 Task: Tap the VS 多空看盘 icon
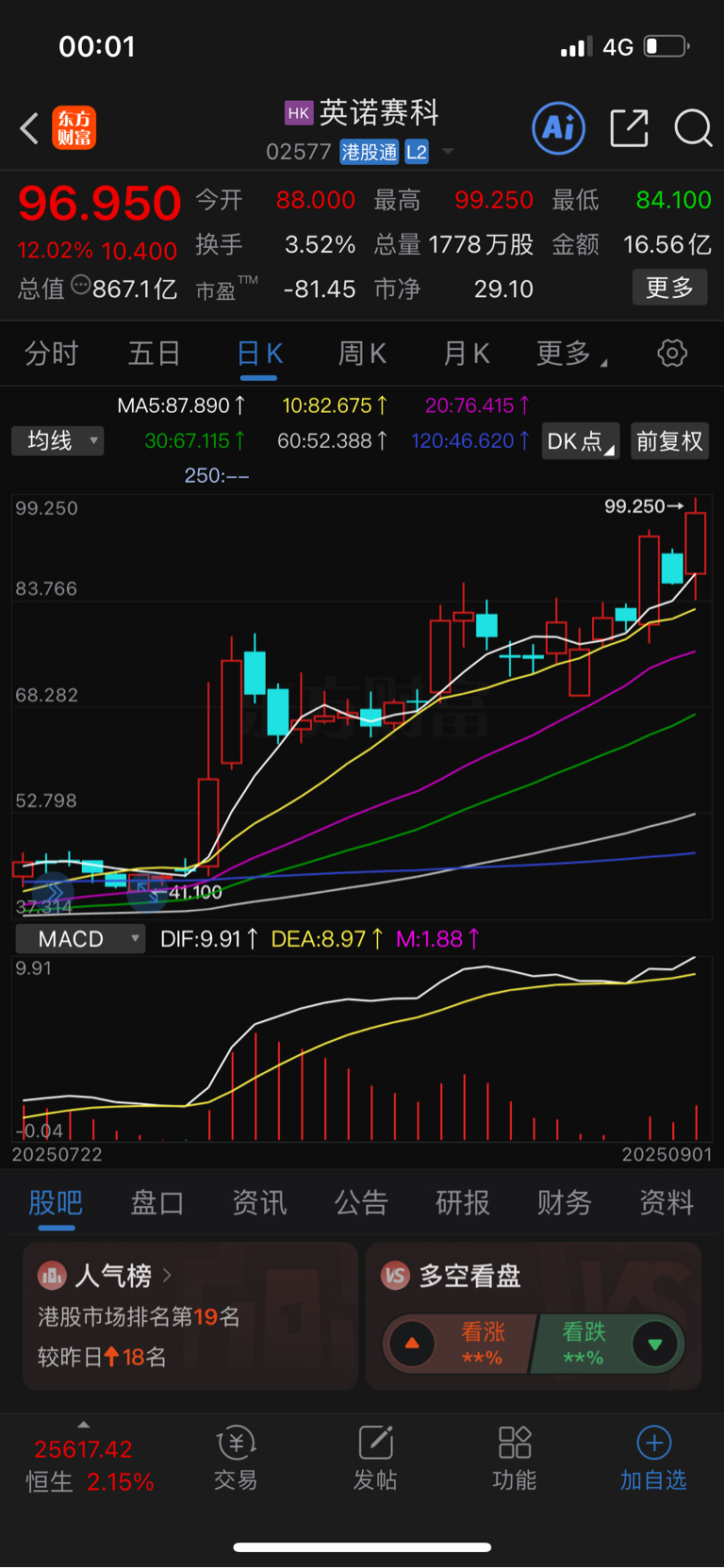coord(395,1276)
